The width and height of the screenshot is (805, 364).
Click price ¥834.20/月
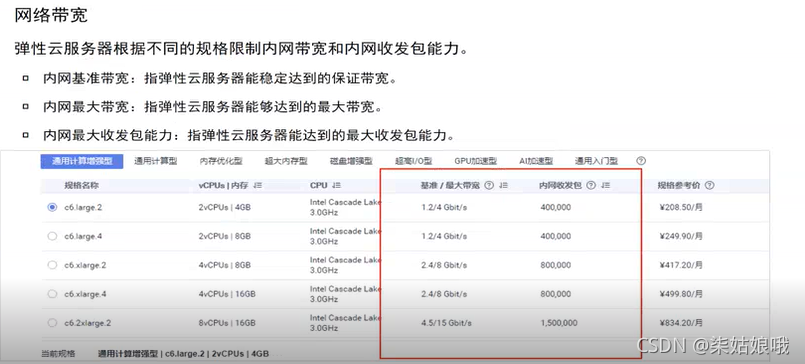pyautogui.click(x=680, y=323)
